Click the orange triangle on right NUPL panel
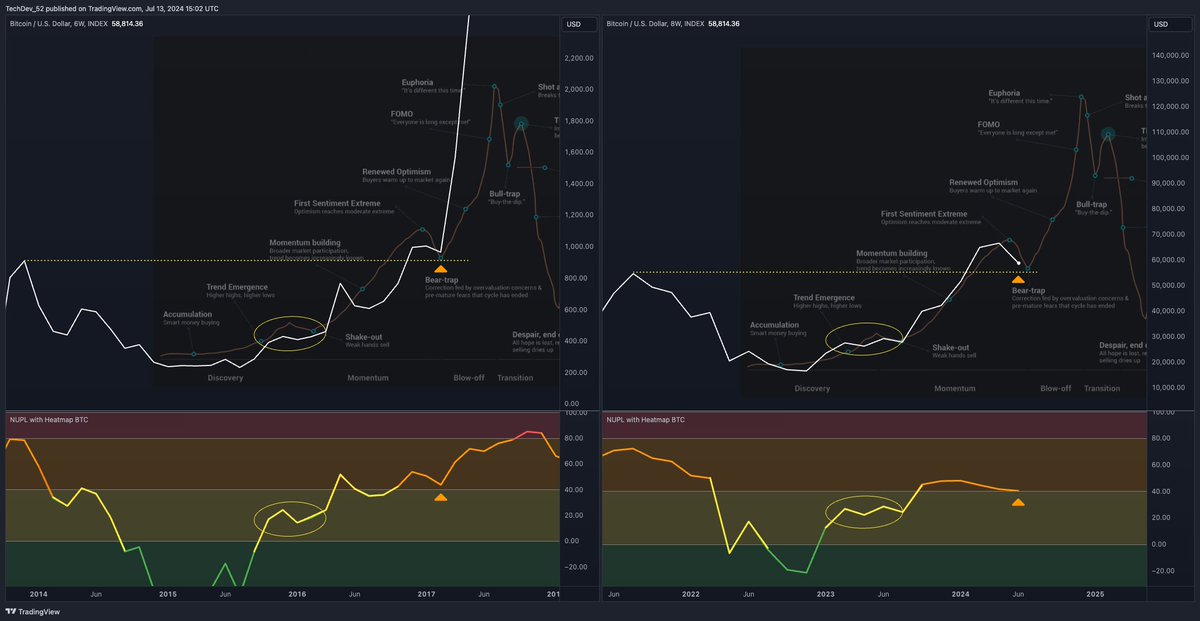1200x621 pixels. point(1018,502)
